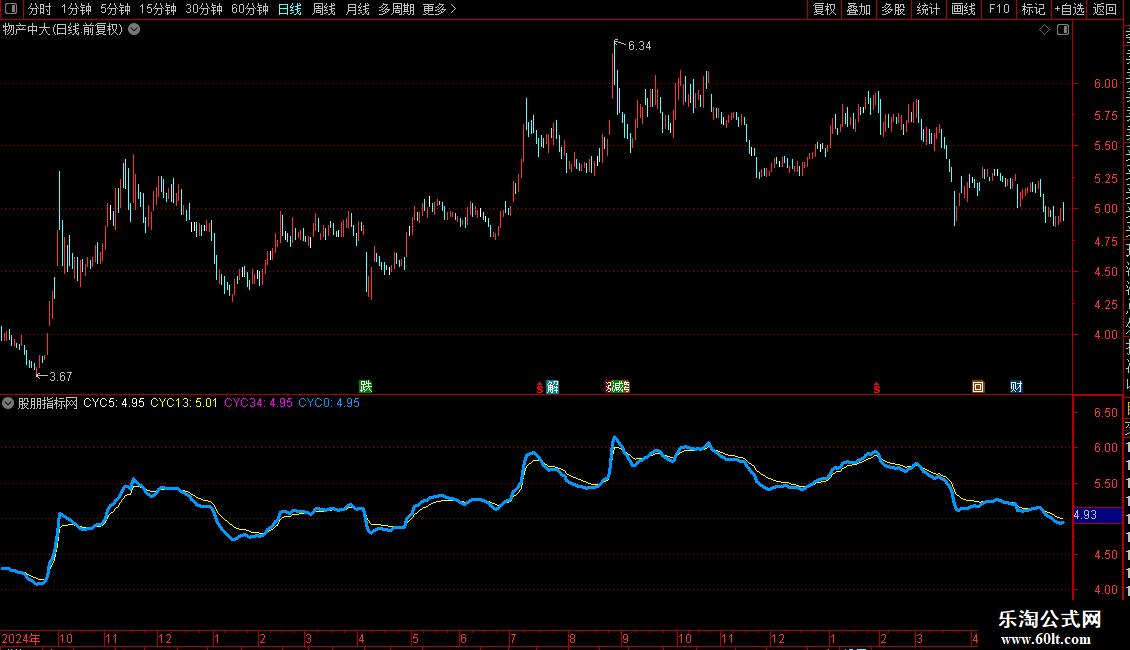This screenshot has height=650, width=1130.
Task: Click the 标记 mark button
Action: [x=1033, y=9]
